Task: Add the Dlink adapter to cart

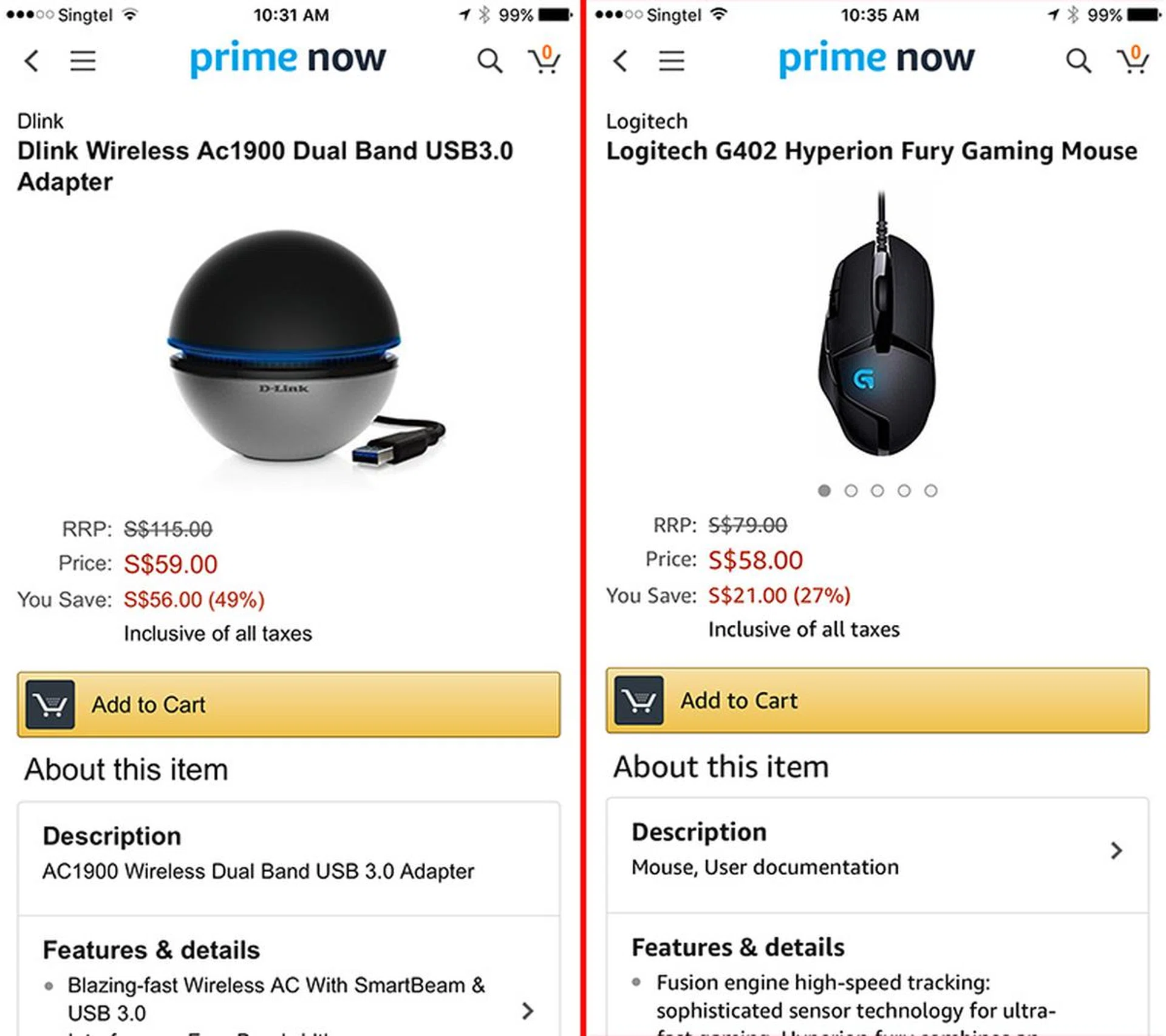Action: pyautogui.click(x=288, y=704)
